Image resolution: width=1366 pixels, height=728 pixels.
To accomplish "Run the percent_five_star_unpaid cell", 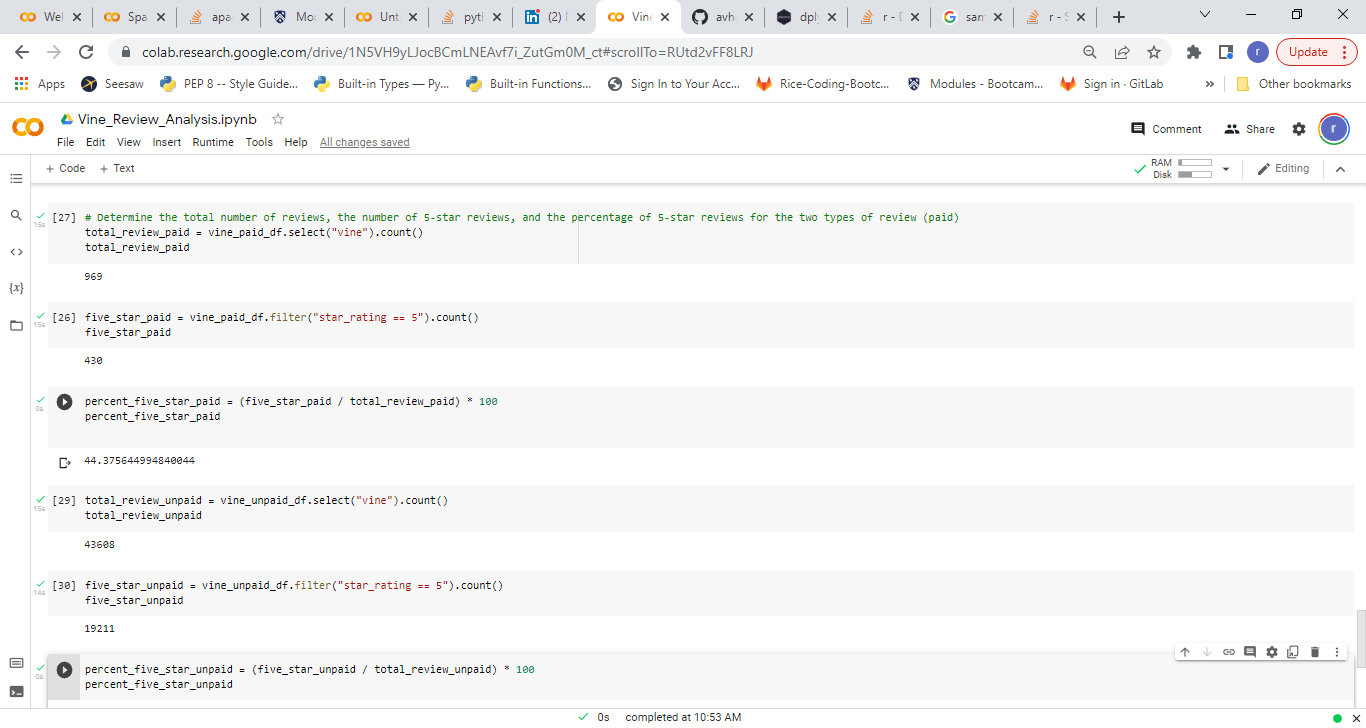I will click(64, 669).
